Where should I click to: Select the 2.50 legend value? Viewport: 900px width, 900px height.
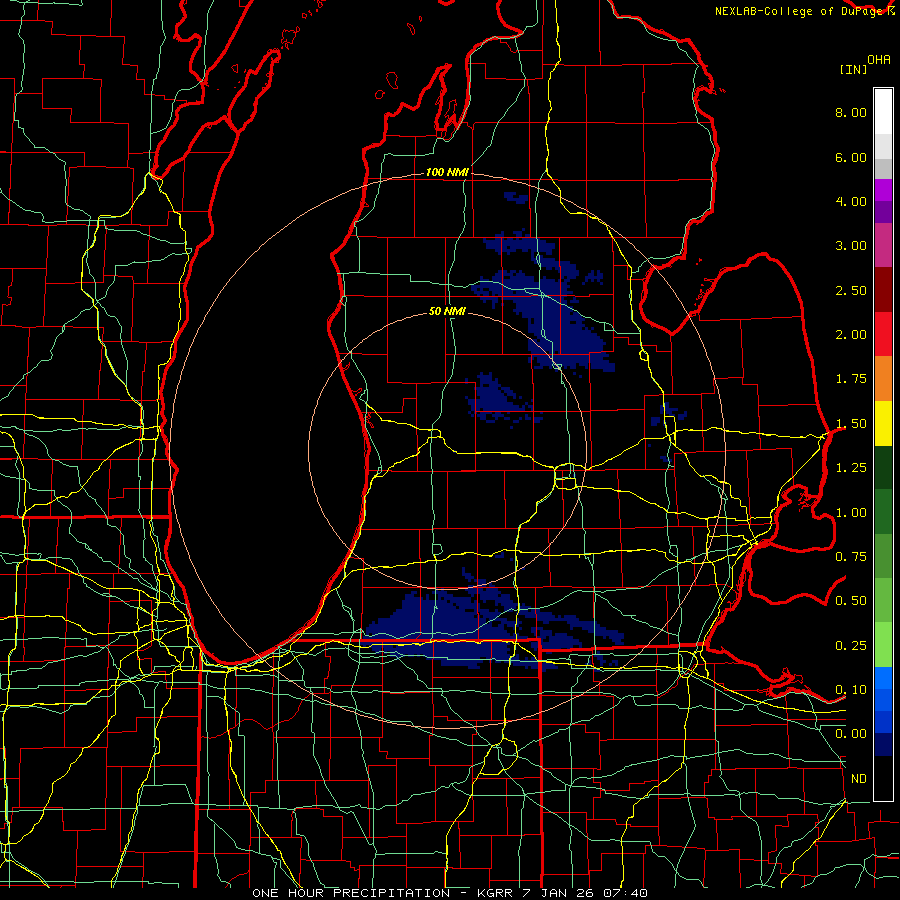(x=851, y=290)
